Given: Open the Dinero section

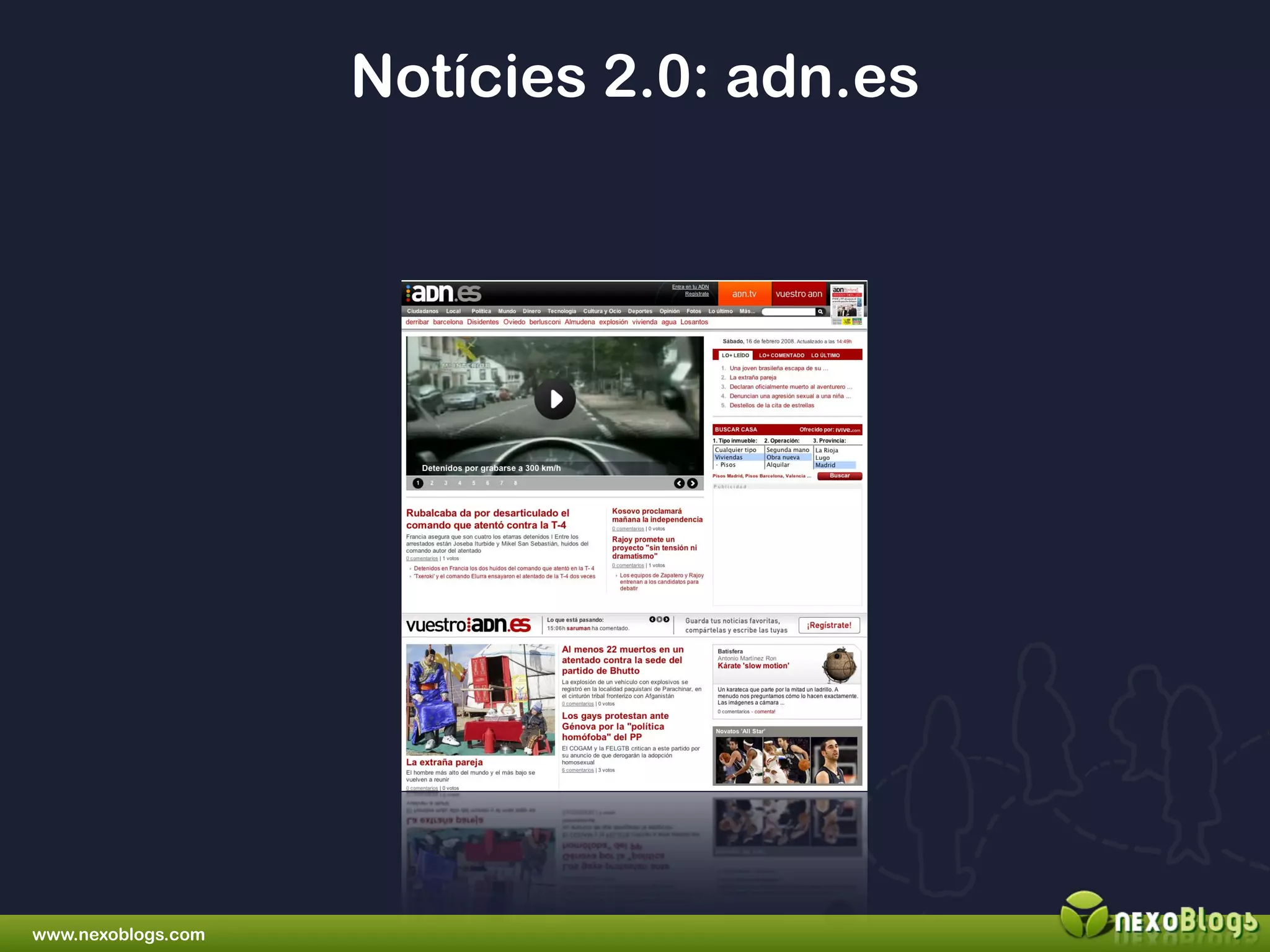Looking at the screenshot, I should coord(531,312).
